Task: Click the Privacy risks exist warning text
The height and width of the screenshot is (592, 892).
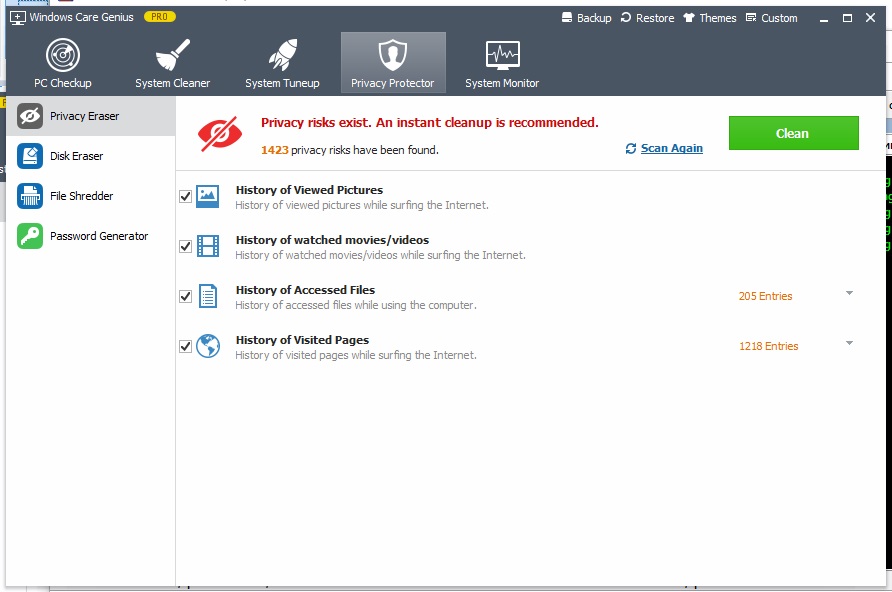Action: point(430,123)
